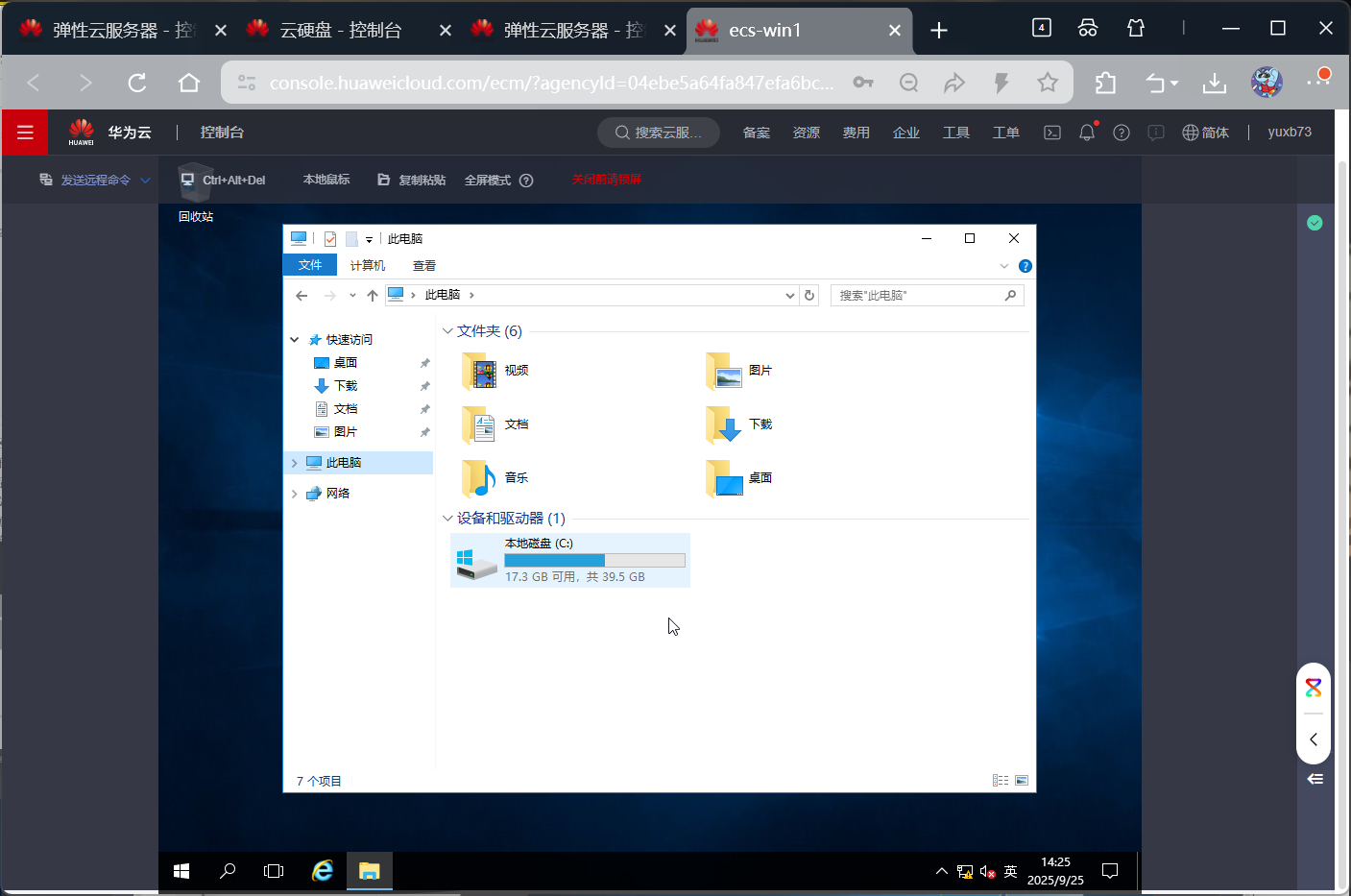Switch to the 云硬盘 - 控制台 browser tab
Viewport: 1351px width, 896px height.
click(341, 30)
